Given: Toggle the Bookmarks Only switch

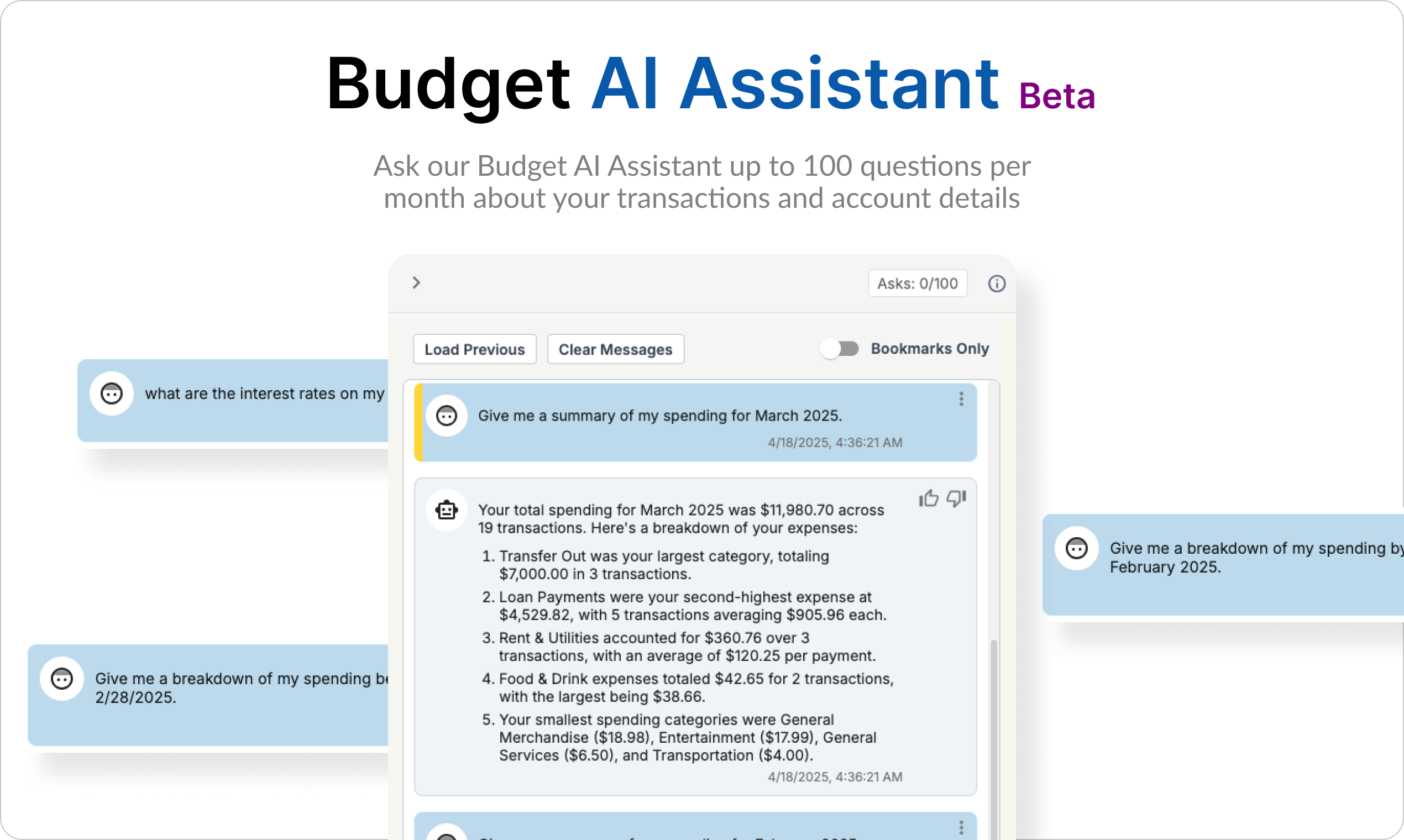Looking at the screenshot, I should [x=840, y=349].
